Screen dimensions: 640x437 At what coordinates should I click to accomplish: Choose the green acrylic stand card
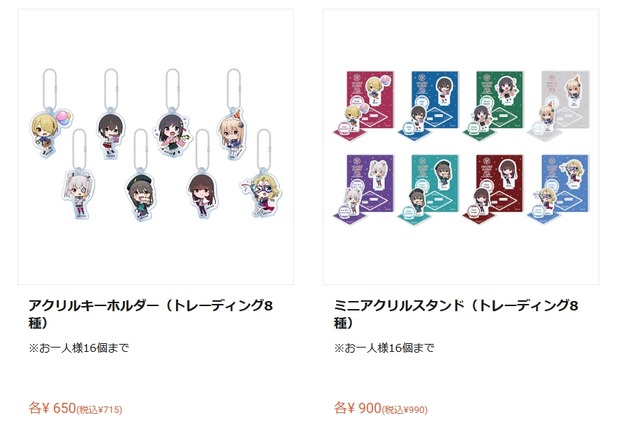tap(494, 105)
